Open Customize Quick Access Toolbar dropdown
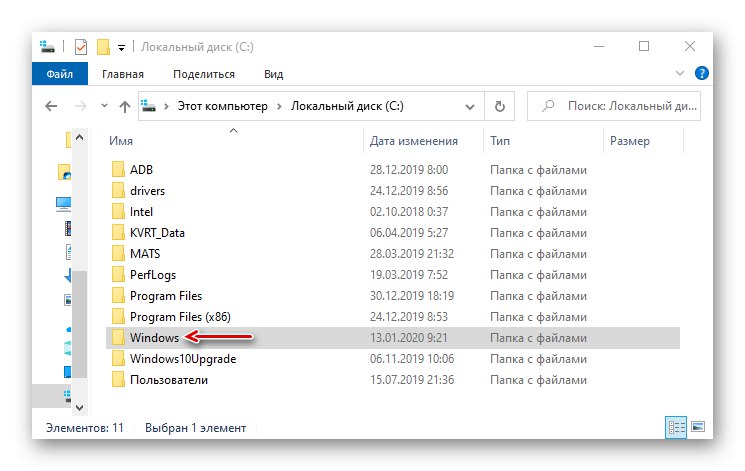The height and width of the screenshot is (471, 745). pyautogui.click(x=121, y=47)
